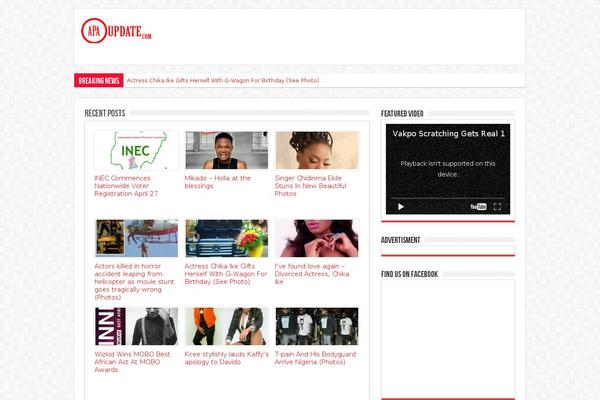Click the Featured Video heading
The image size is (600, 400).
(402, 114)
